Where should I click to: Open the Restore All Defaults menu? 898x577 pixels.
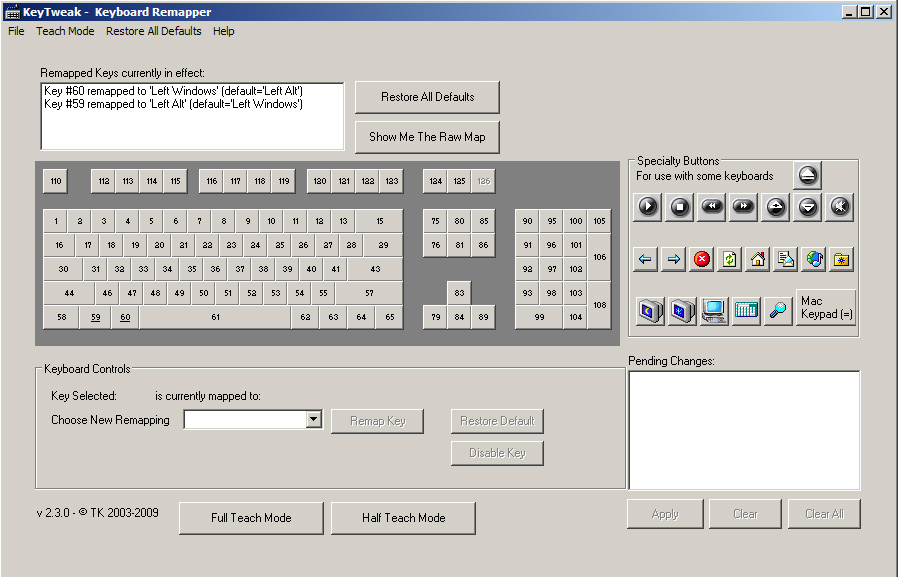pyautogui.click(x=153, y=31)
